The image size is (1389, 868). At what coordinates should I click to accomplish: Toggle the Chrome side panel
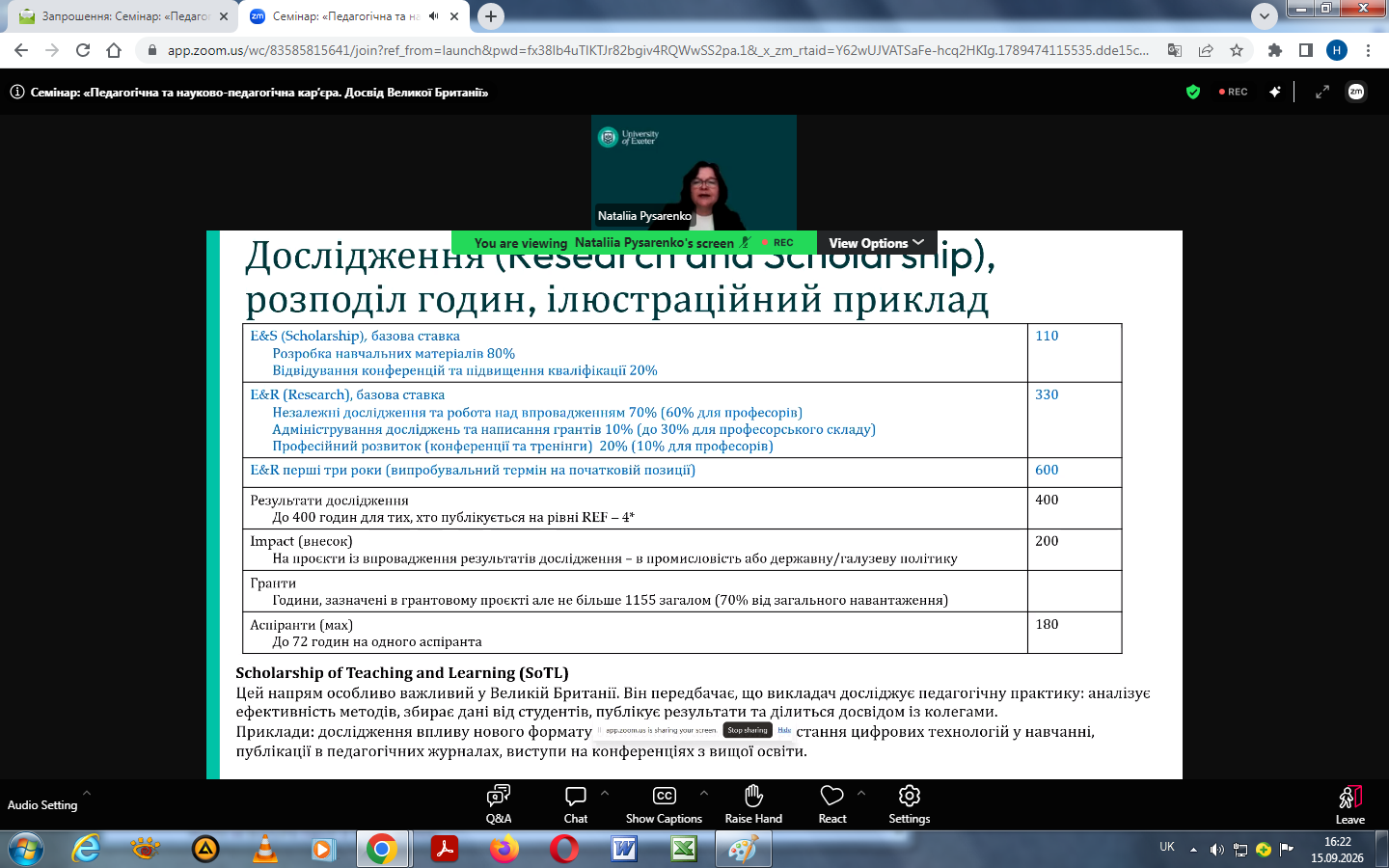(1306, 50)
